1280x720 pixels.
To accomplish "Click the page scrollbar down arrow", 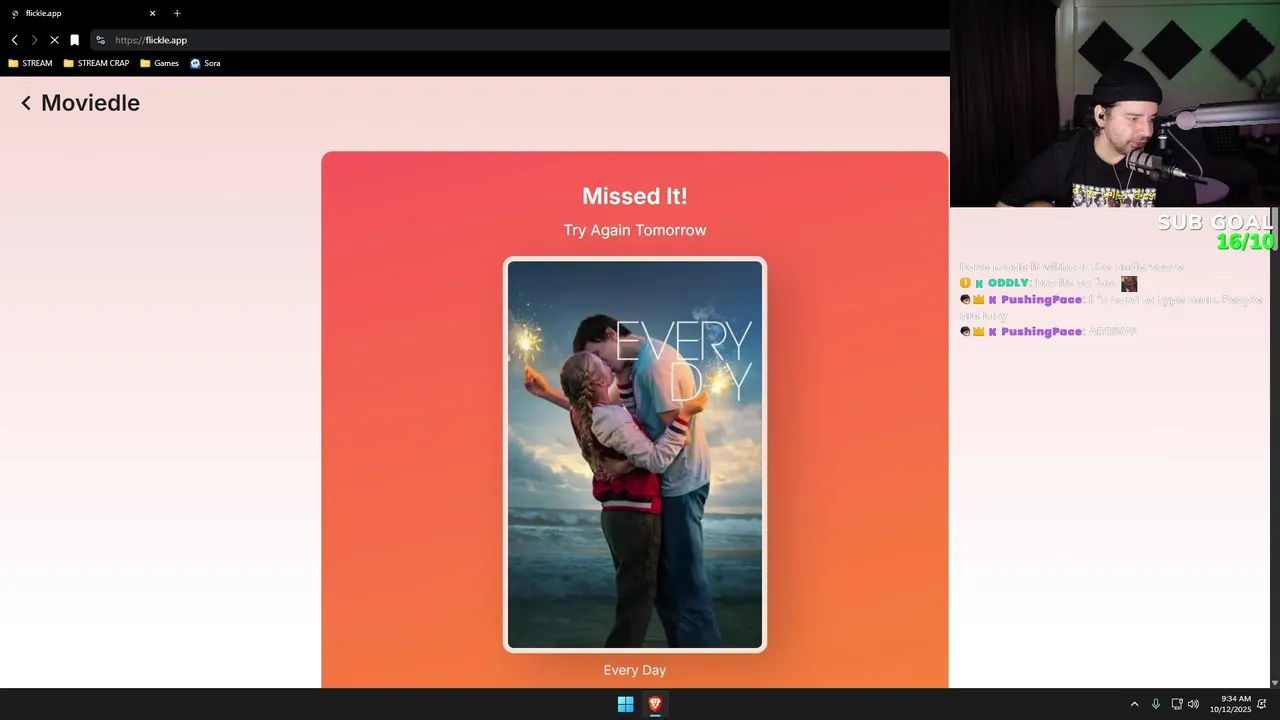I will (1274, 682).
